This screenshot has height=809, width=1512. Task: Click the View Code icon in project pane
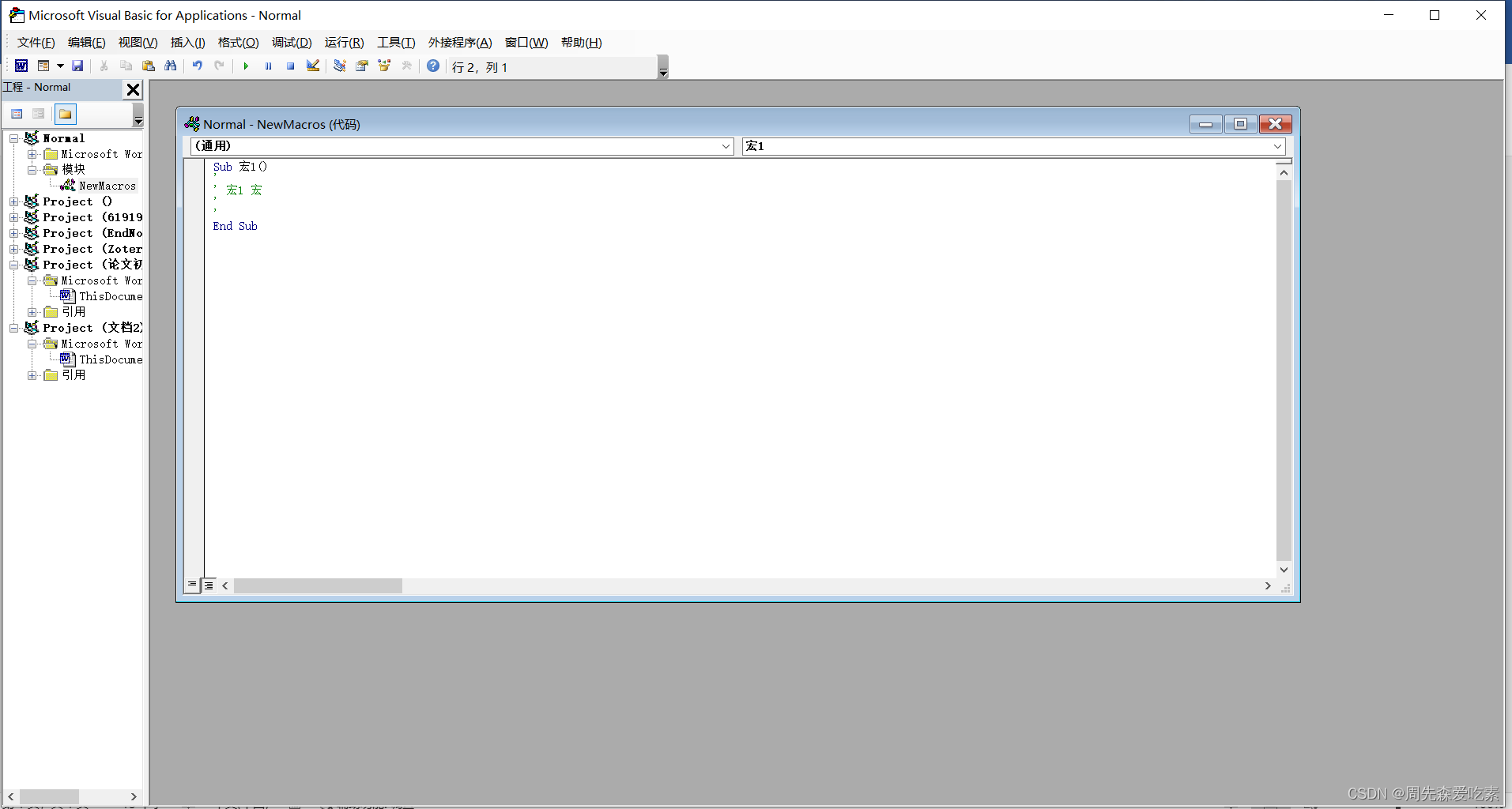pyautogui.click(x=17, y=114)
